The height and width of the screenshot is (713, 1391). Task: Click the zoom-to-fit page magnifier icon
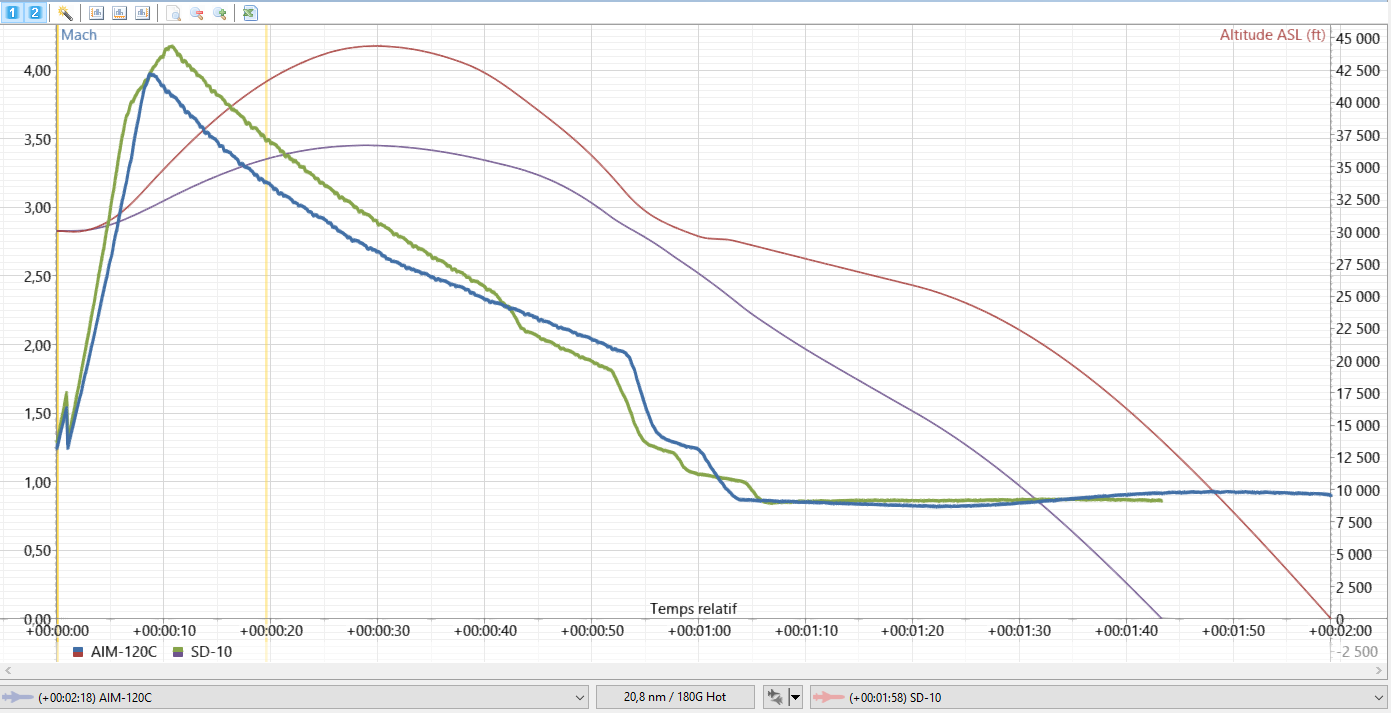174,13
